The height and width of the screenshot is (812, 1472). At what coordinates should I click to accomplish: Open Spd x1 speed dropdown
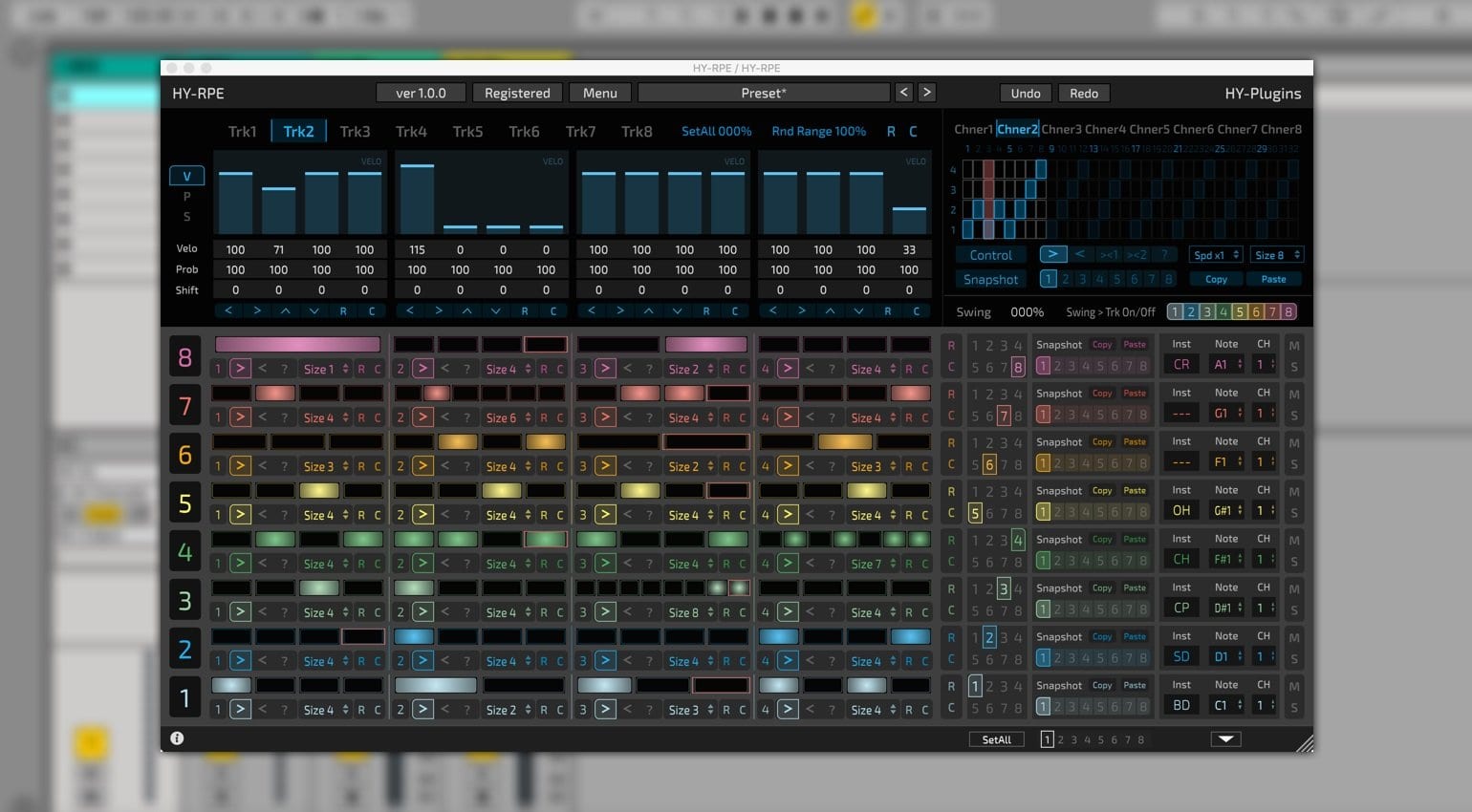pos(1216,254)
